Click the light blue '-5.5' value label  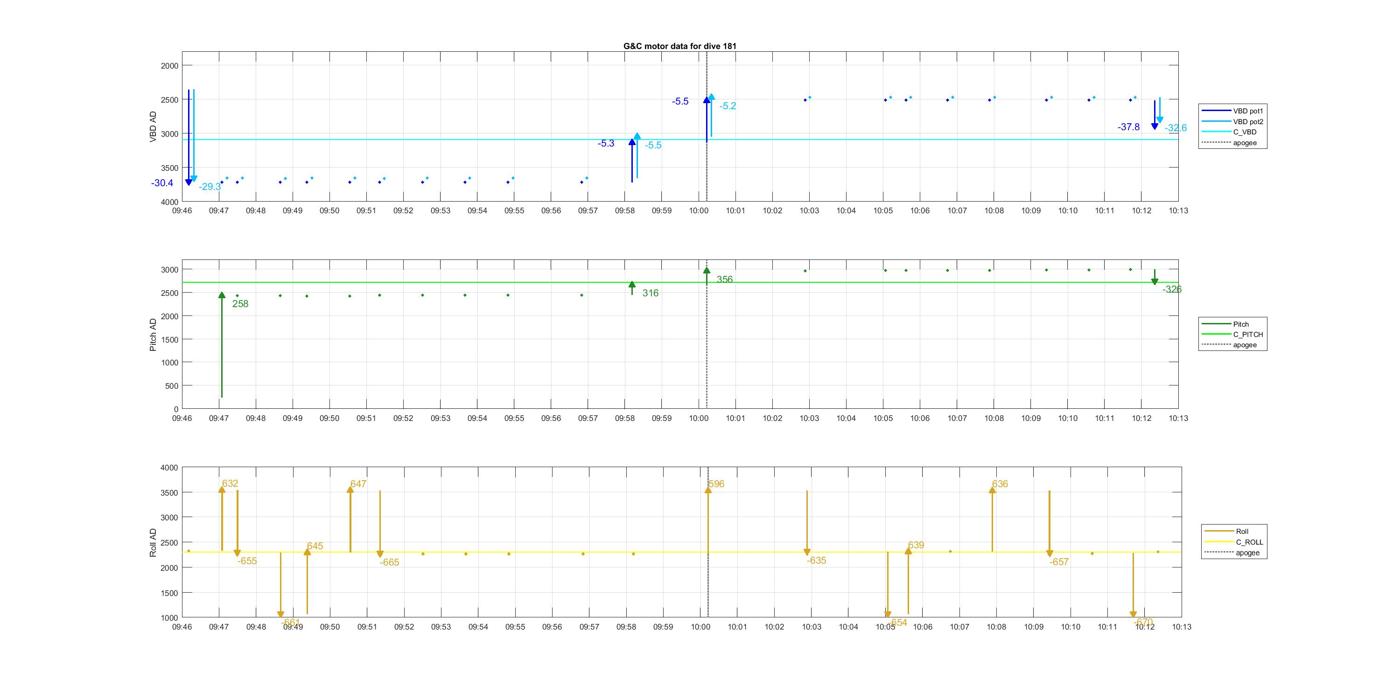[653, 146]
